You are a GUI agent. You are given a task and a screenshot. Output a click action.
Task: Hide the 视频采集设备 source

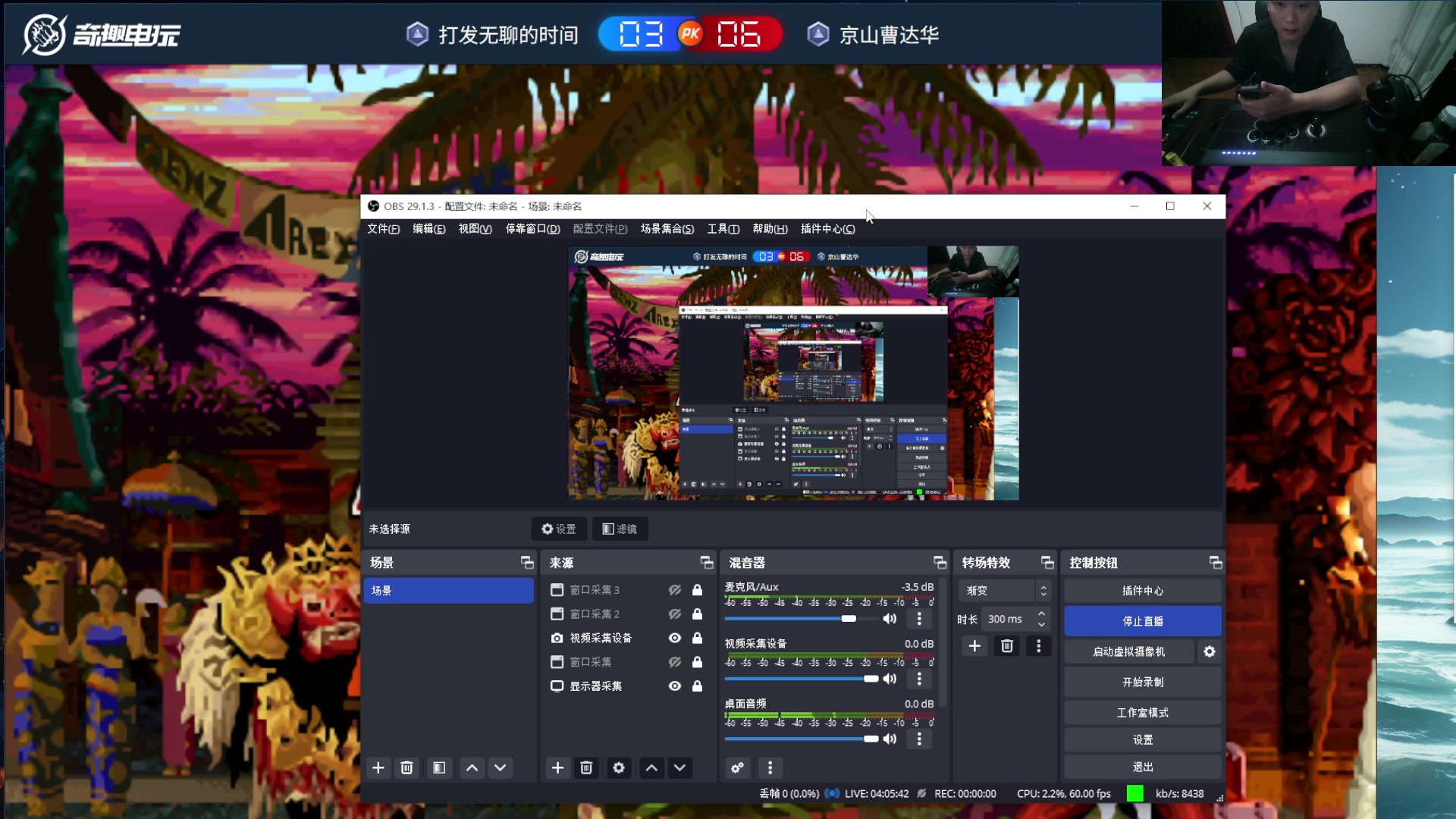[675, 639]
